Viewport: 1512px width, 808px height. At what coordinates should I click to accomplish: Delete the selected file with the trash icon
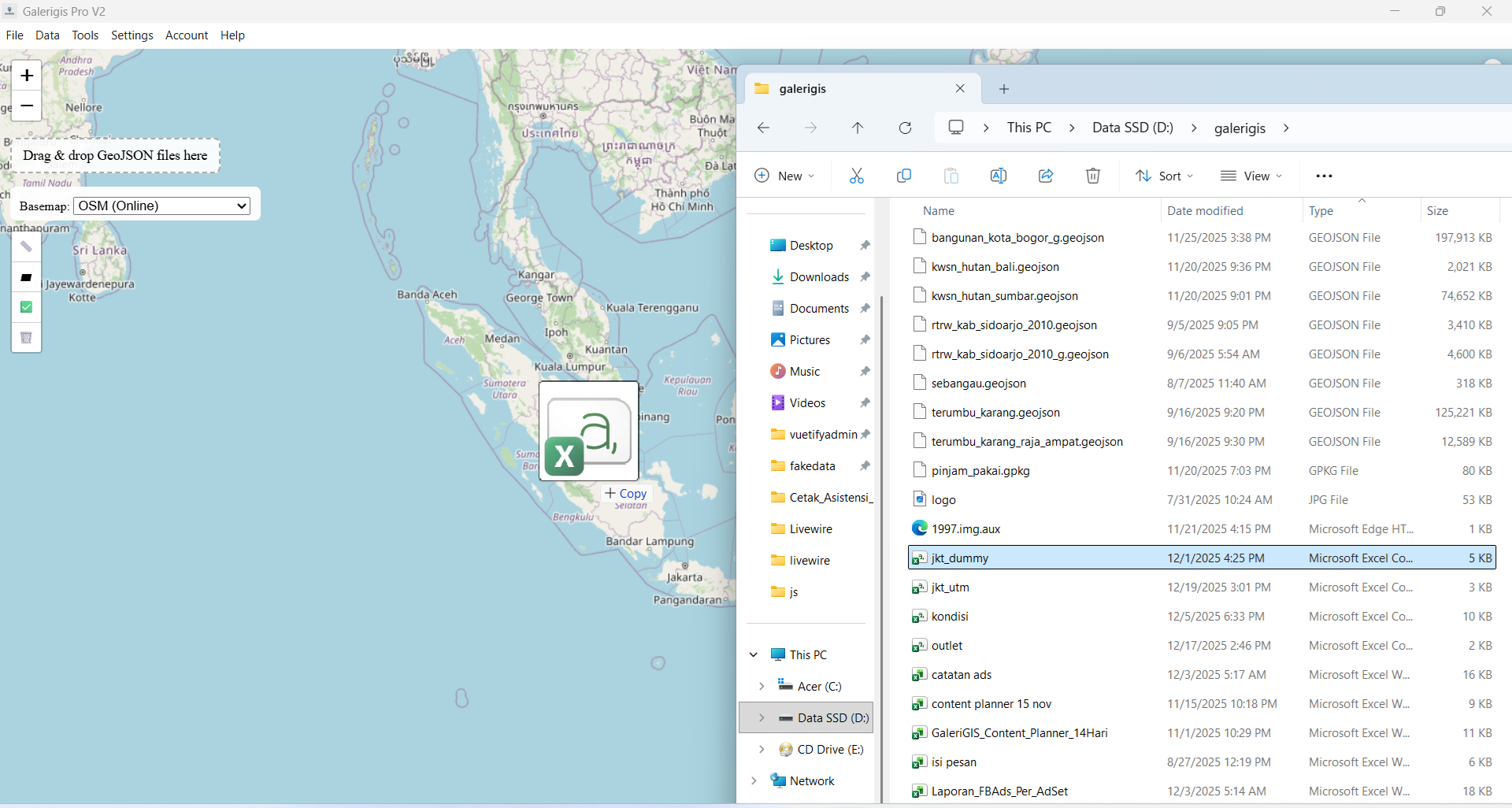[1092, 176]
